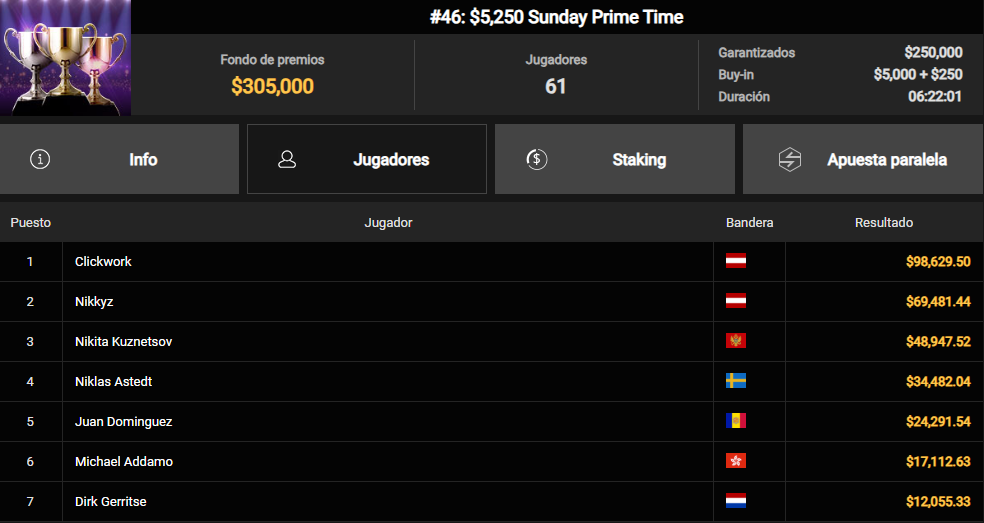This screenshot has height=523, width=984.
Task: Click the Dutch flag for Dirk Gerritse
Action: pyautogui.click(x=735, y=501)
